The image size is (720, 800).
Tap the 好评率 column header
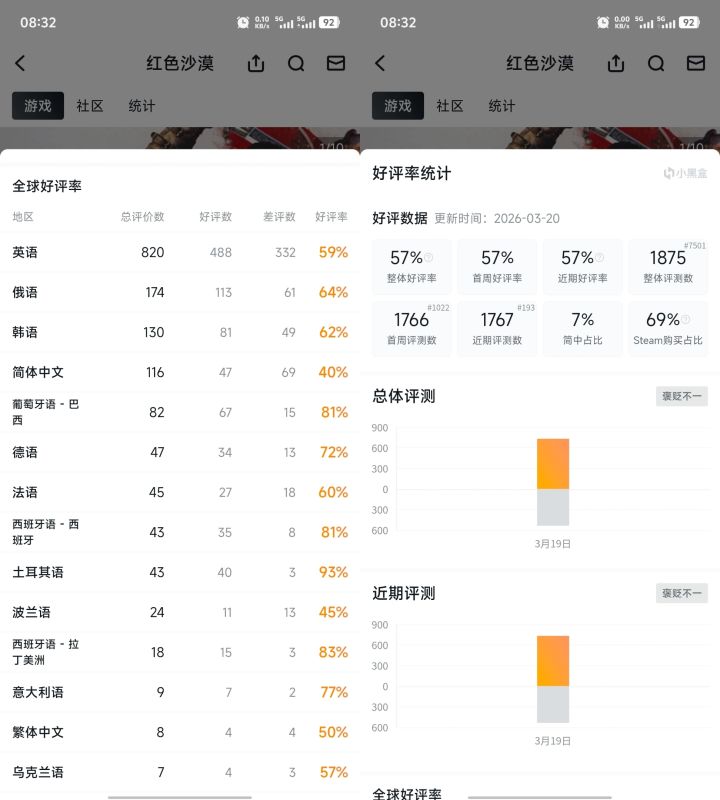click(331, 217)
